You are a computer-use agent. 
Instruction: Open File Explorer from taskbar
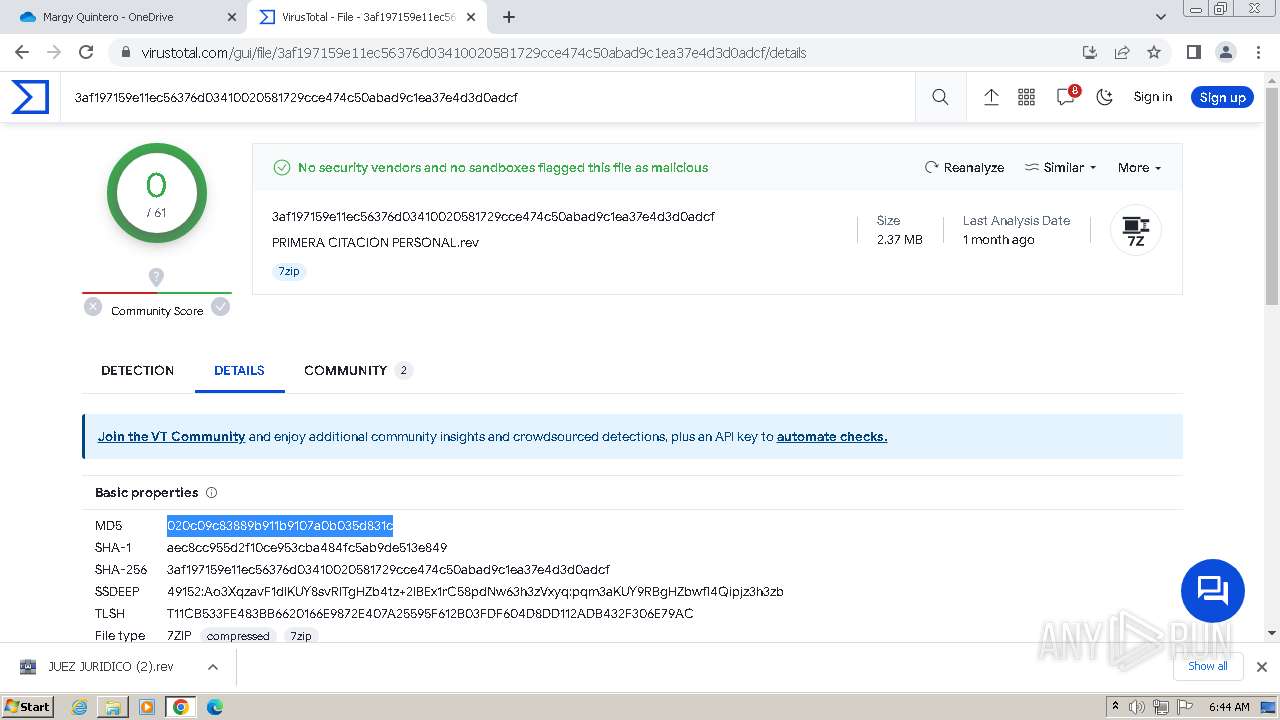(113, 707)
